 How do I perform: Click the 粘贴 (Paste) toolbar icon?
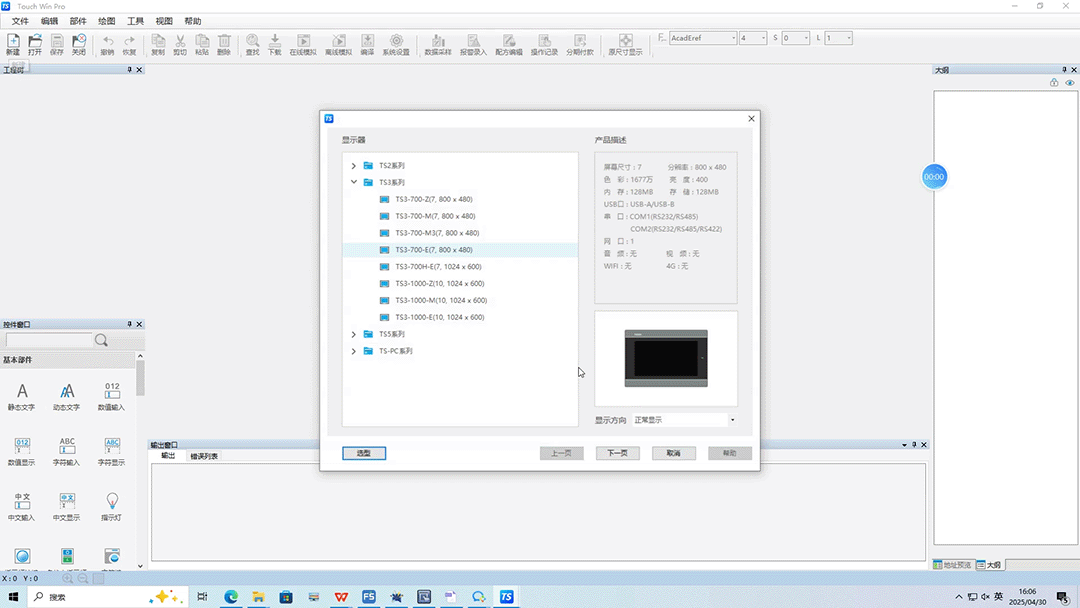tap(202, 45)
